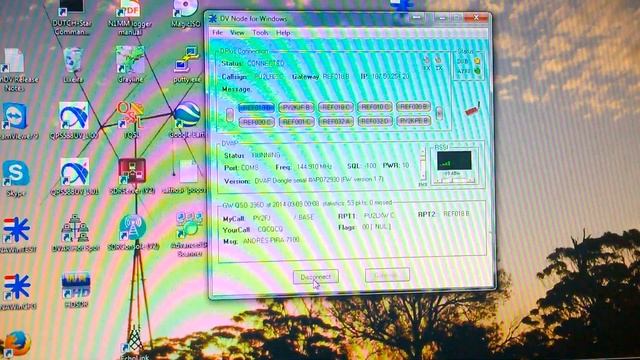Open the upper QPS588UV desktop shortcut

coord(74,121)
